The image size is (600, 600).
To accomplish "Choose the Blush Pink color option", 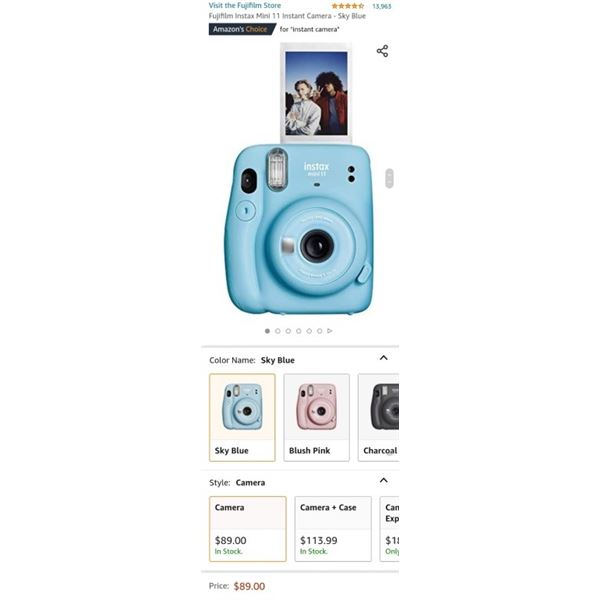I will click(316, 417).
